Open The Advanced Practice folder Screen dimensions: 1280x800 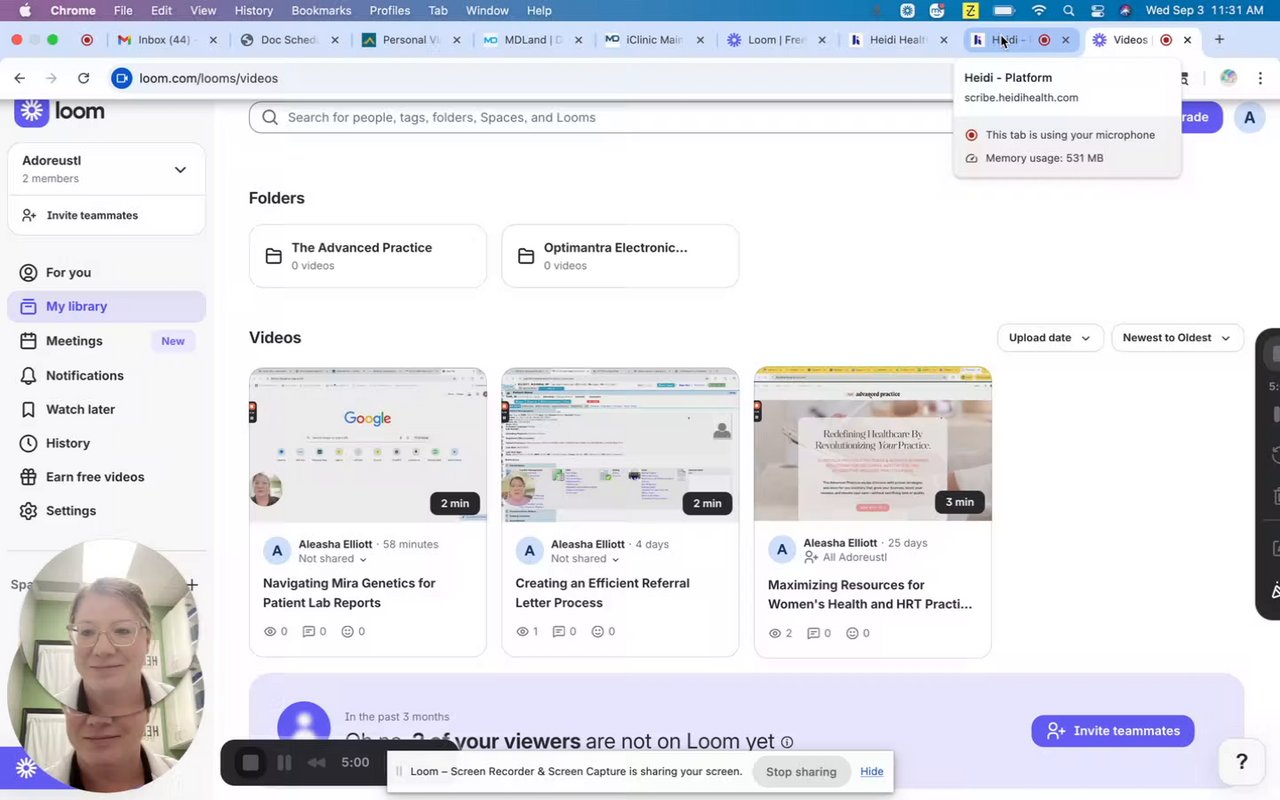point(367,256)
